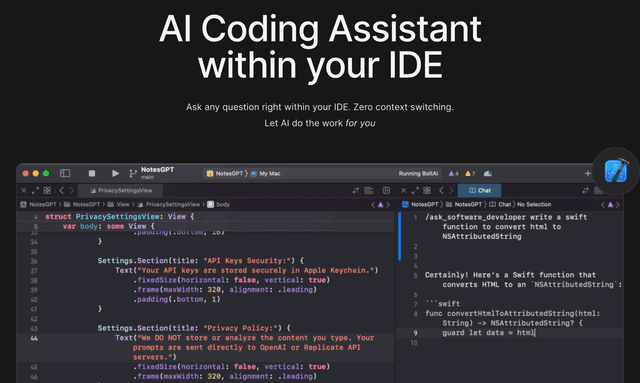
Task: Go forward in left editor history
Action: point(71,190)
